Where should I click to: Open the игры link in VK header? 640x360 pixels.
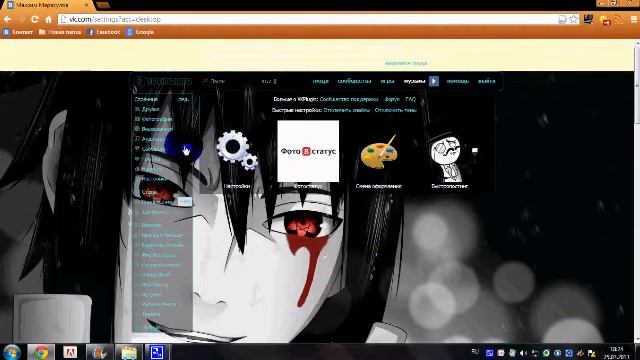387,81
